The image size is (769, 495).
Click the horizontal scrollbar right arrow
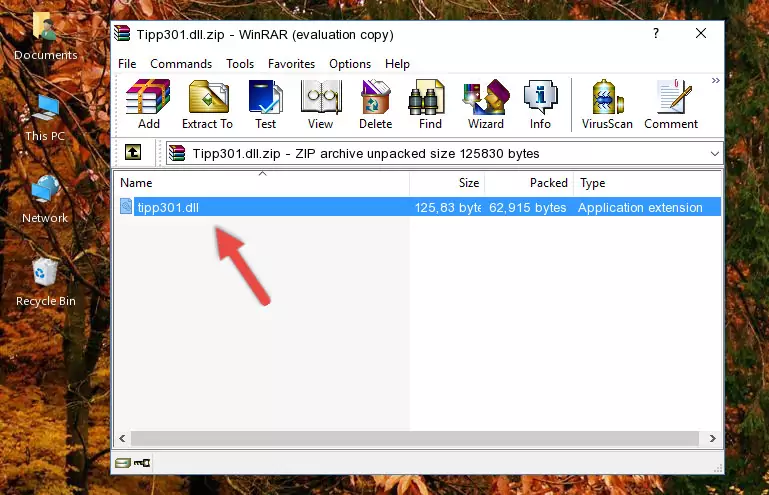713,438
